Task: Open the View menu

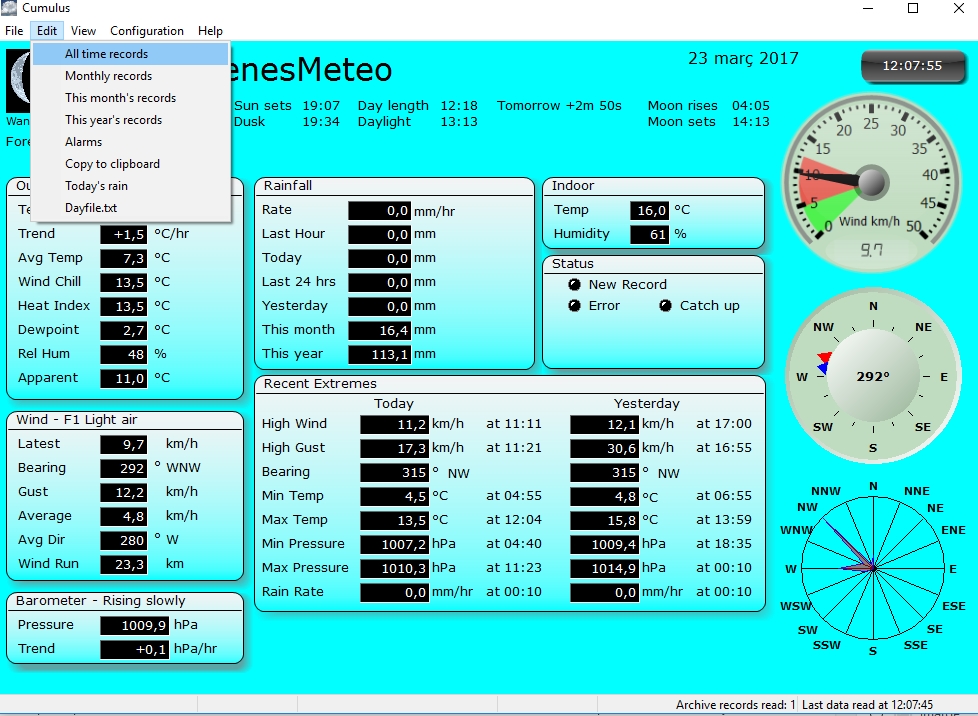Action: (x=84, y=31)
